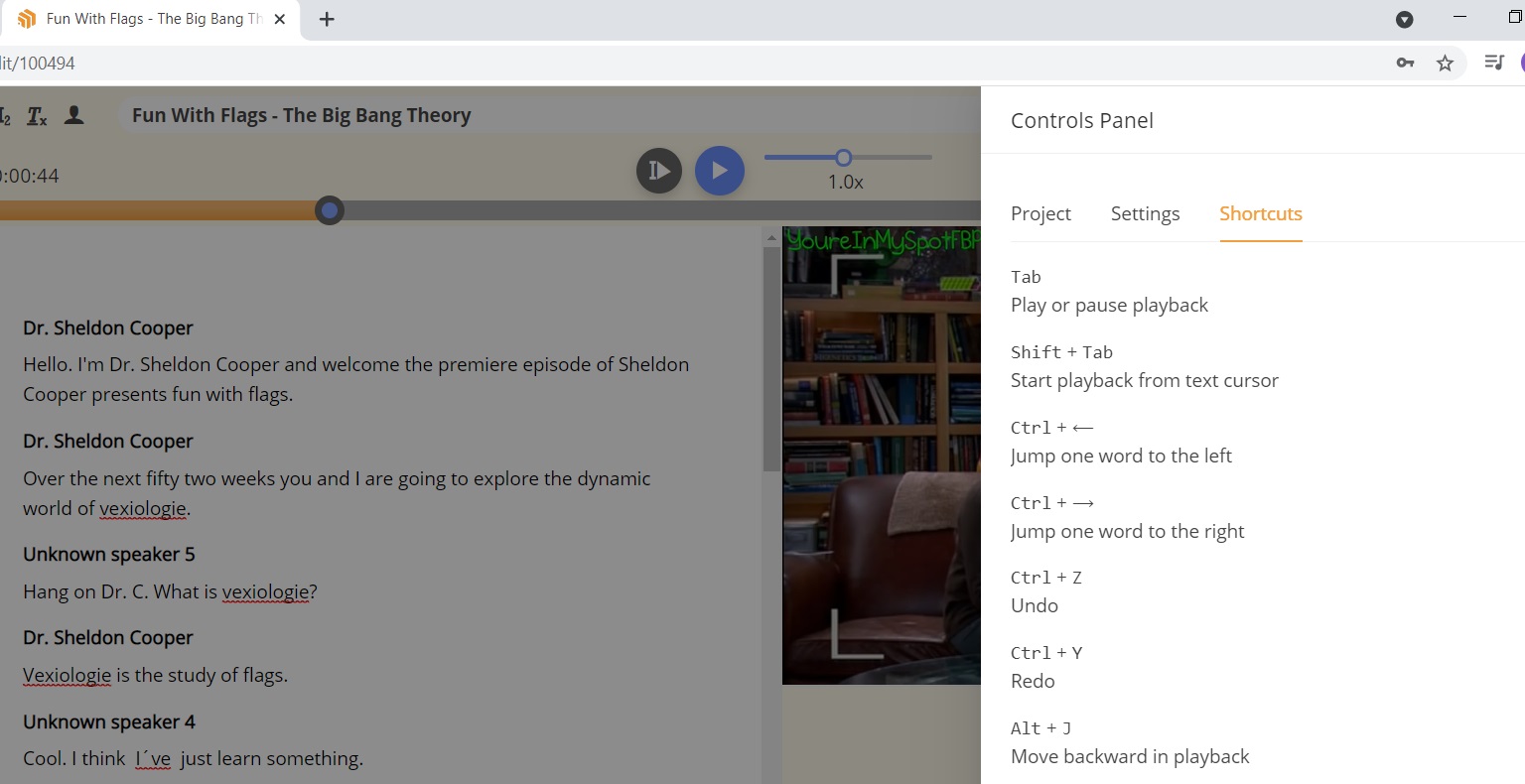Click the 'Undo' shortcut description
The width and height of the screenshot is (1525, 784).
pos(1035,605)
